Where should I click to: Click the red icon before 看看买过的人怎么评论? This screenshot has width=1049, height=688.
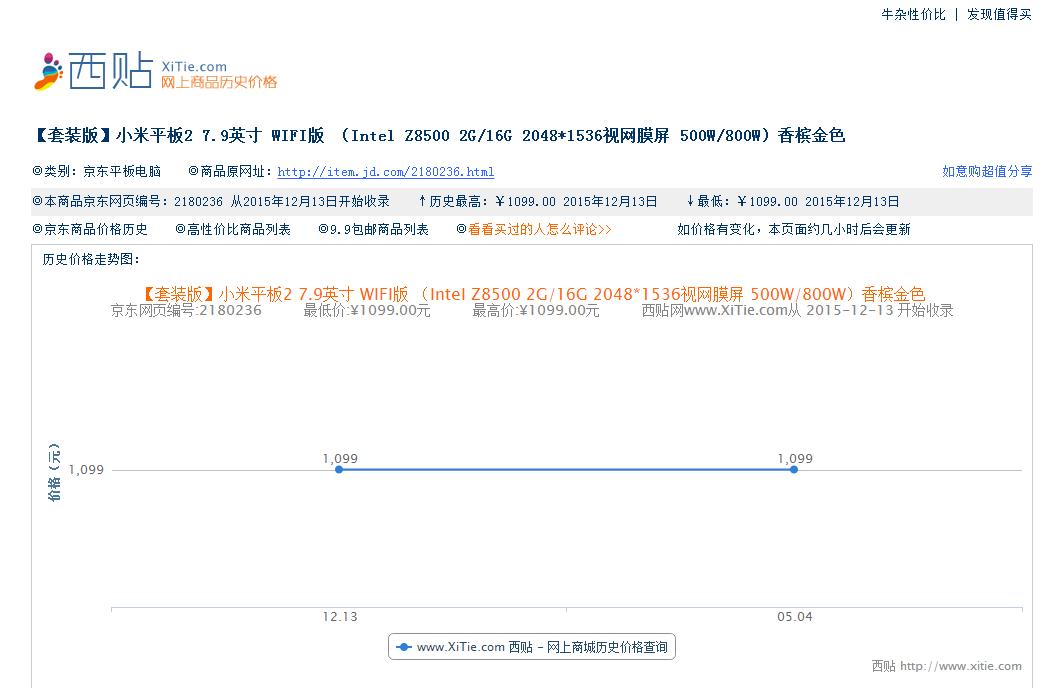[x=460, y=228]
